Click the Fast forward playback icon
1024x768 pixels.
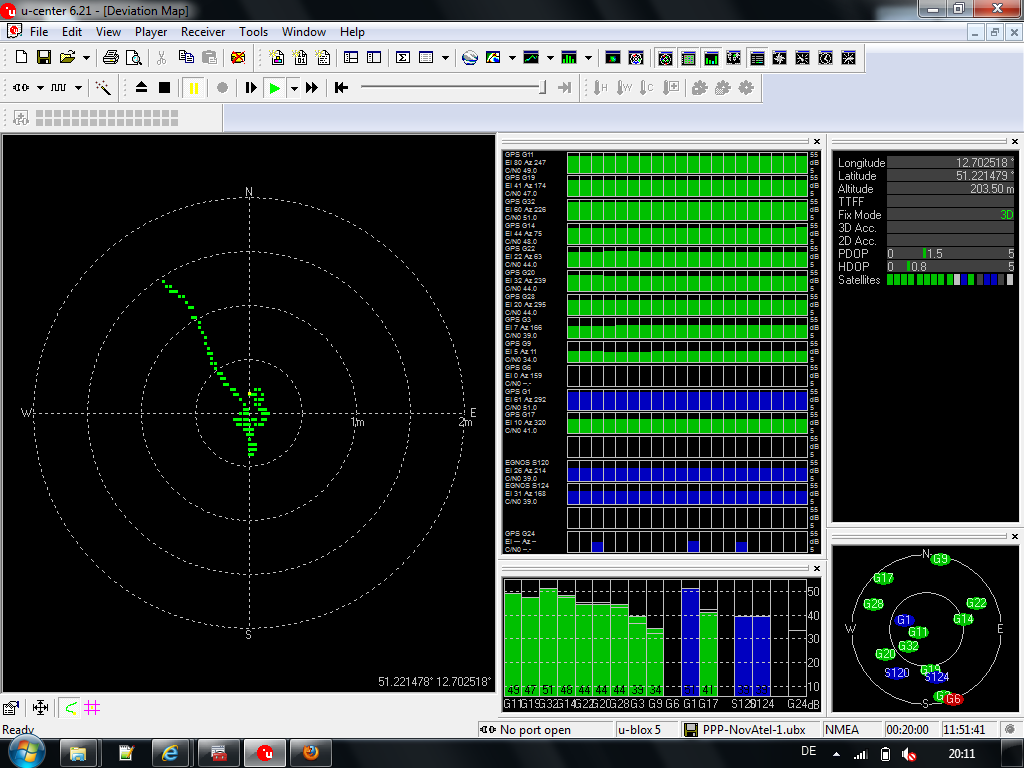pyautogui.click(x=312, y=88)
